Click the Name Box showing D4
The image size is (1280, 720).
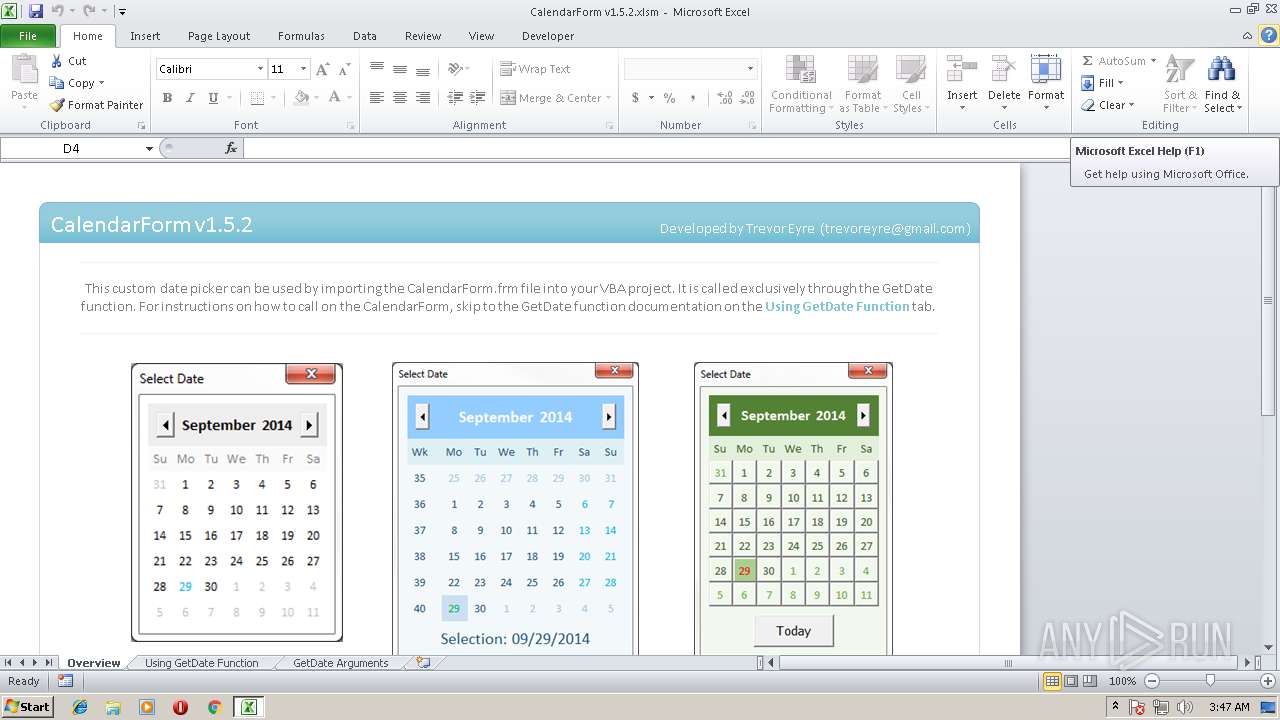pyautogui.click(x=72, y=148)
